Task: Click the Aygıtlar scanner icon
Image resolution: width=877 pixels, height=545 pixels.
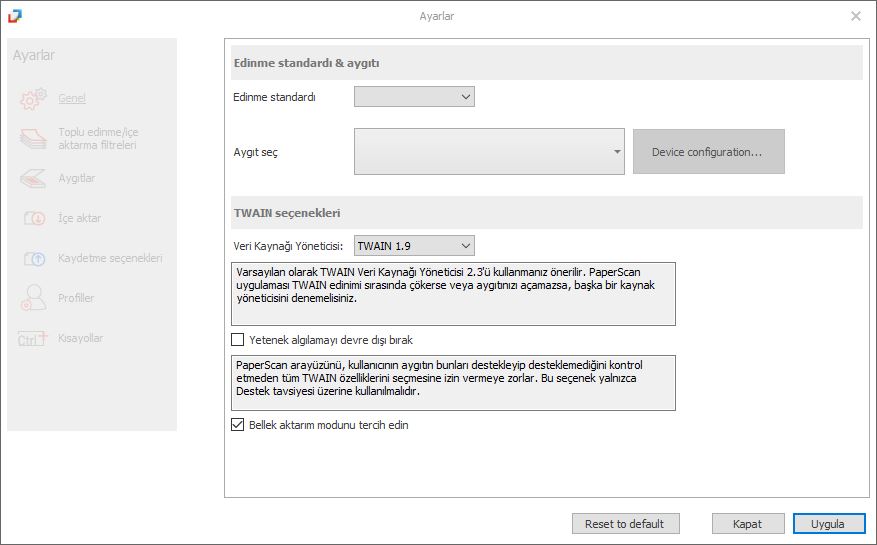Action: [x=33, y=178]
